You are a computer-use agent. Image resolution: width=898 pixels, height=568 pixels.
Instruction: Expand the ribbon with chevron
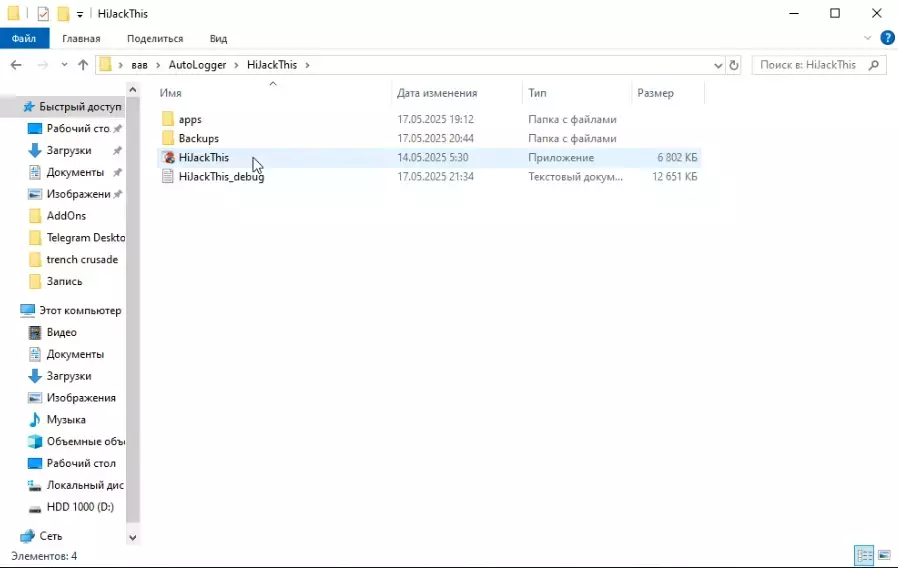[867, 38]
